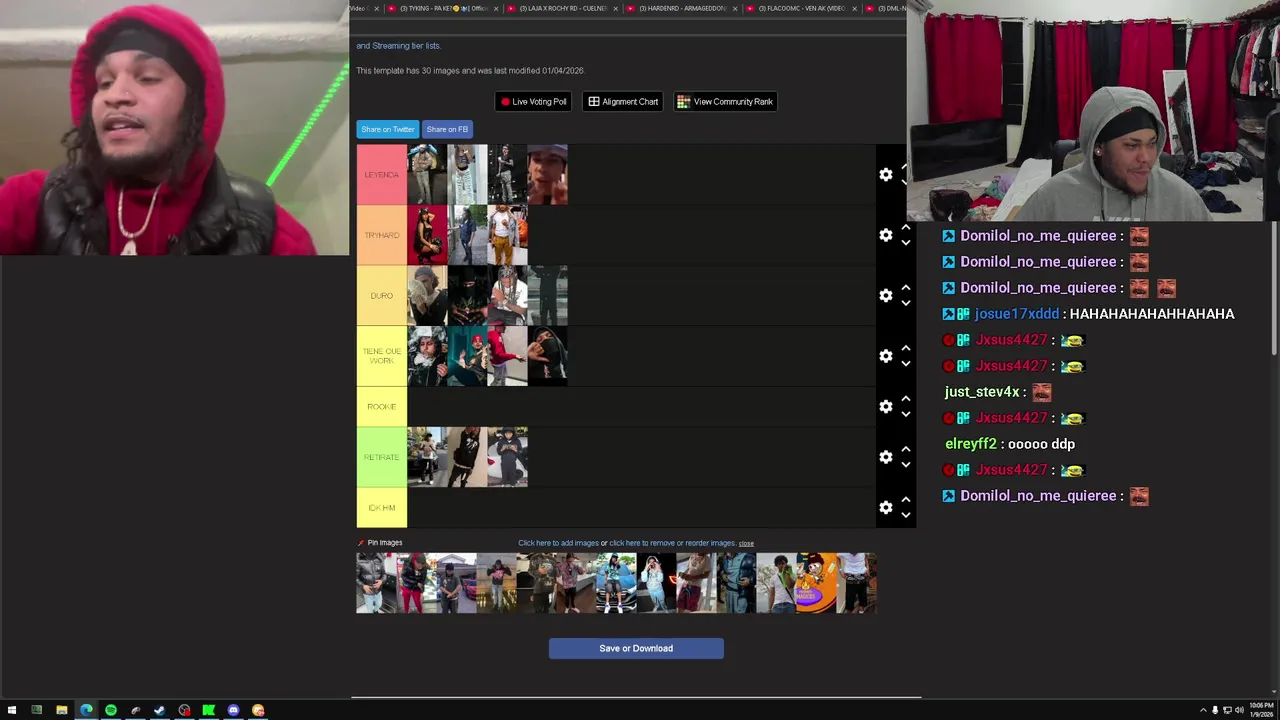Click here to remove or reorder images link
Viewport: 1280px width, 720px height.
(x=672, y=543)
